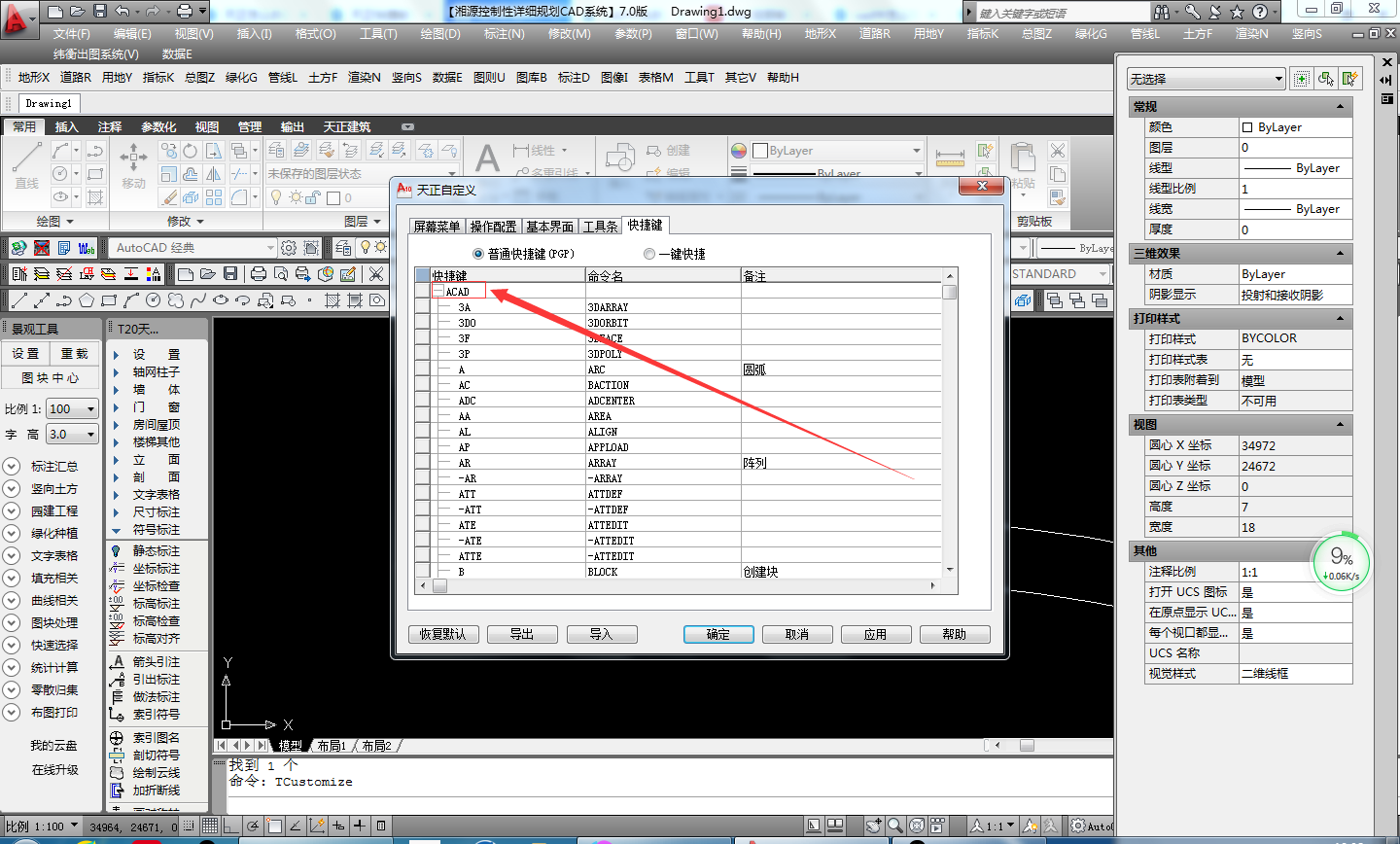Toggle layer sun freeze icon
Screen dimensions: 1400x844
[x=295, y=197]
